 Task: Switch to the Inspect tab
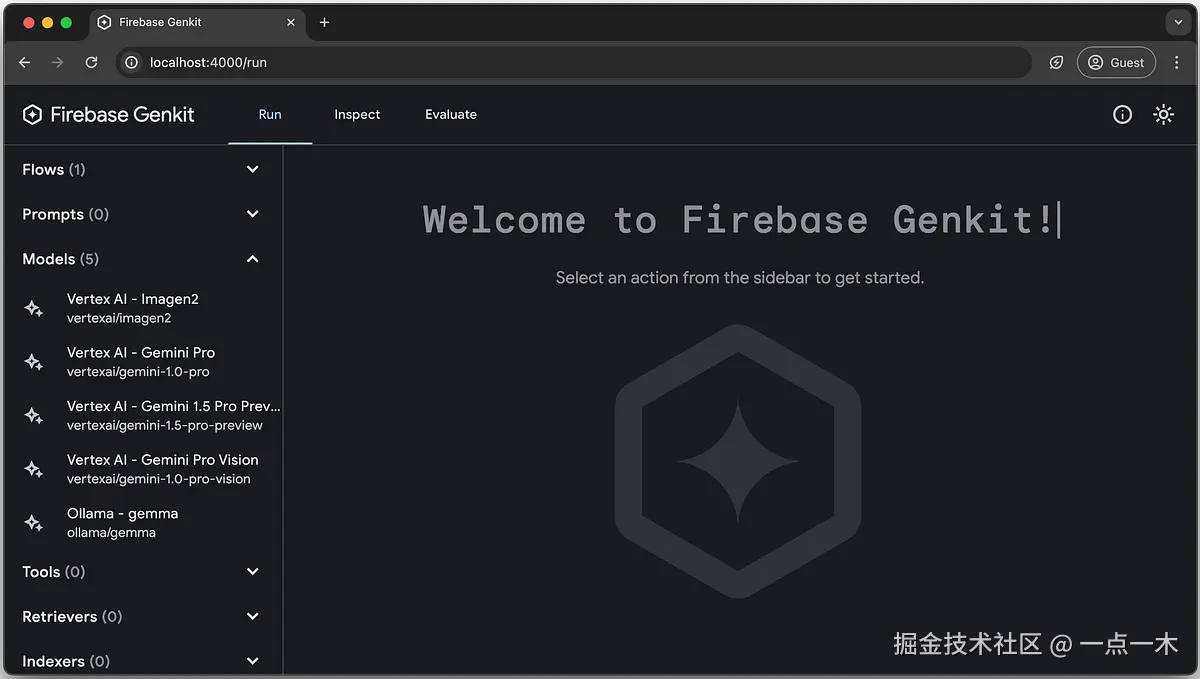pos(357,114)
